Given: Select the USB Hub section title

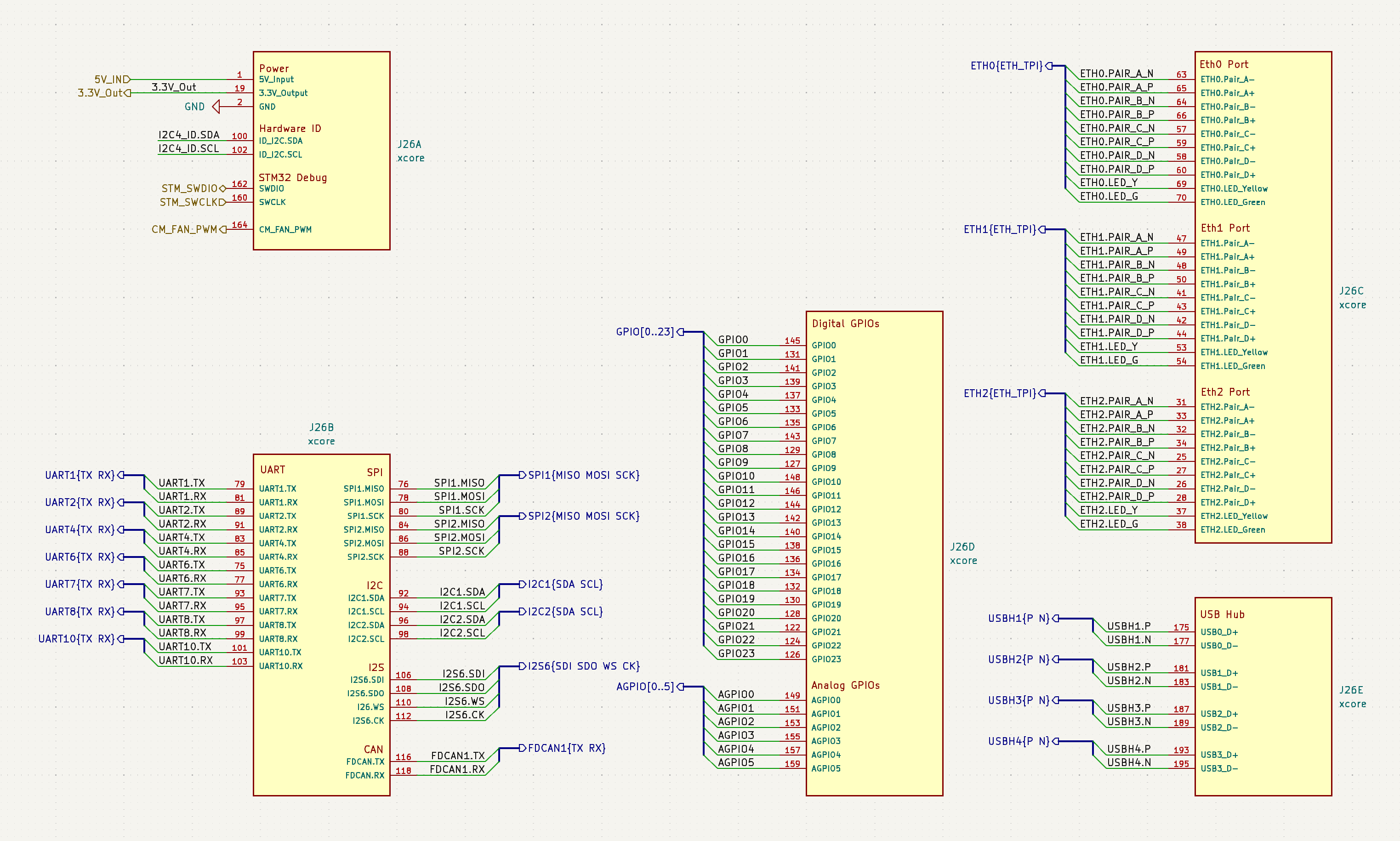Looking at the screenshot, I should coord(1223,615).
